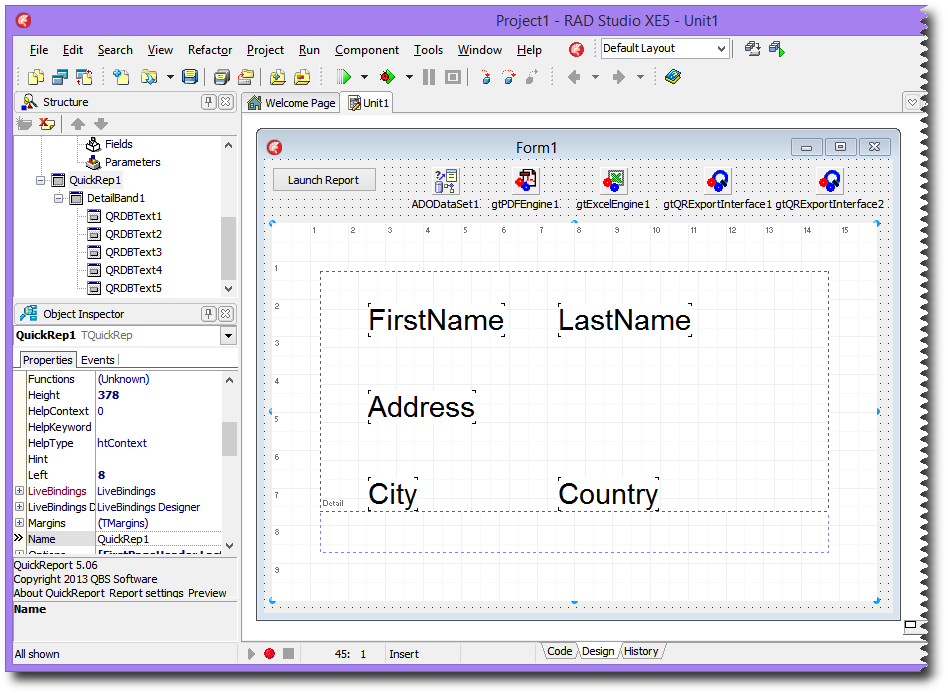The image size is (948, 693).
Task: Select the ADODataSet1 component icon
Action: pyautogui.click(x=446, y=181)
